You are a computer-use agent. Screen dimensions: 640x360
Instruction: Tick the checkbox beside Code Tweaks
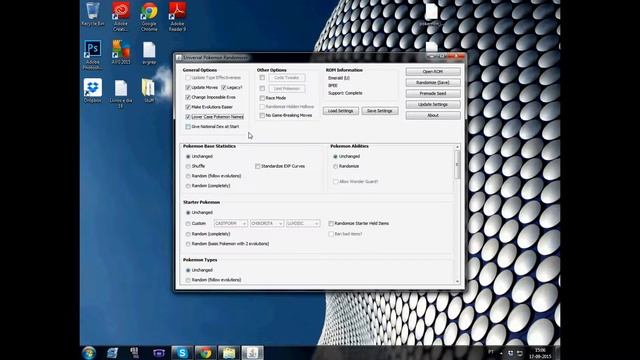coord(262,78)
